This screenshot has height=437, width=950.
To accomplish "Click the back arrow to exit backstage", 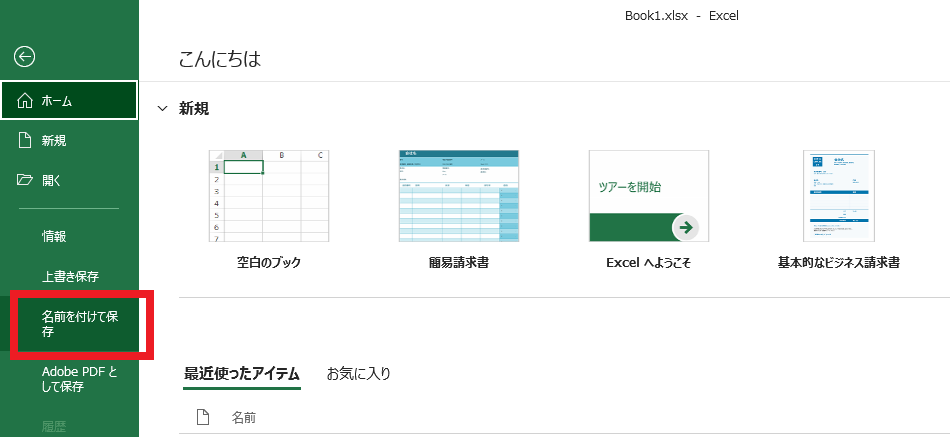I will point(25,57).
